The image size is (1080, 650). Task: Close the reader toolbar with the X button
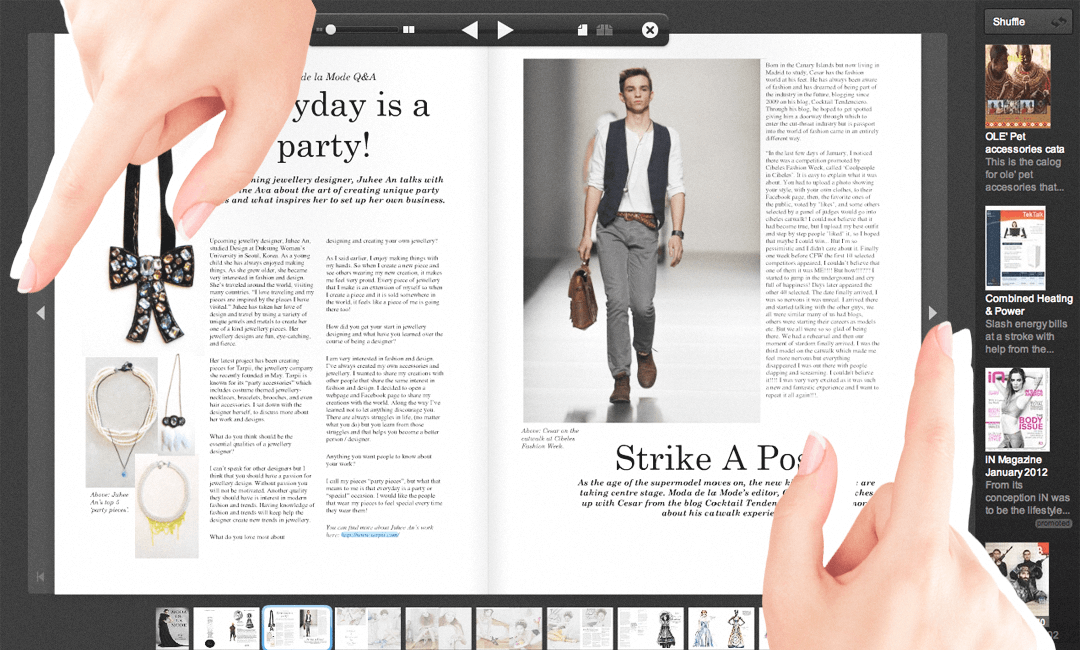[x=650, y=30]
